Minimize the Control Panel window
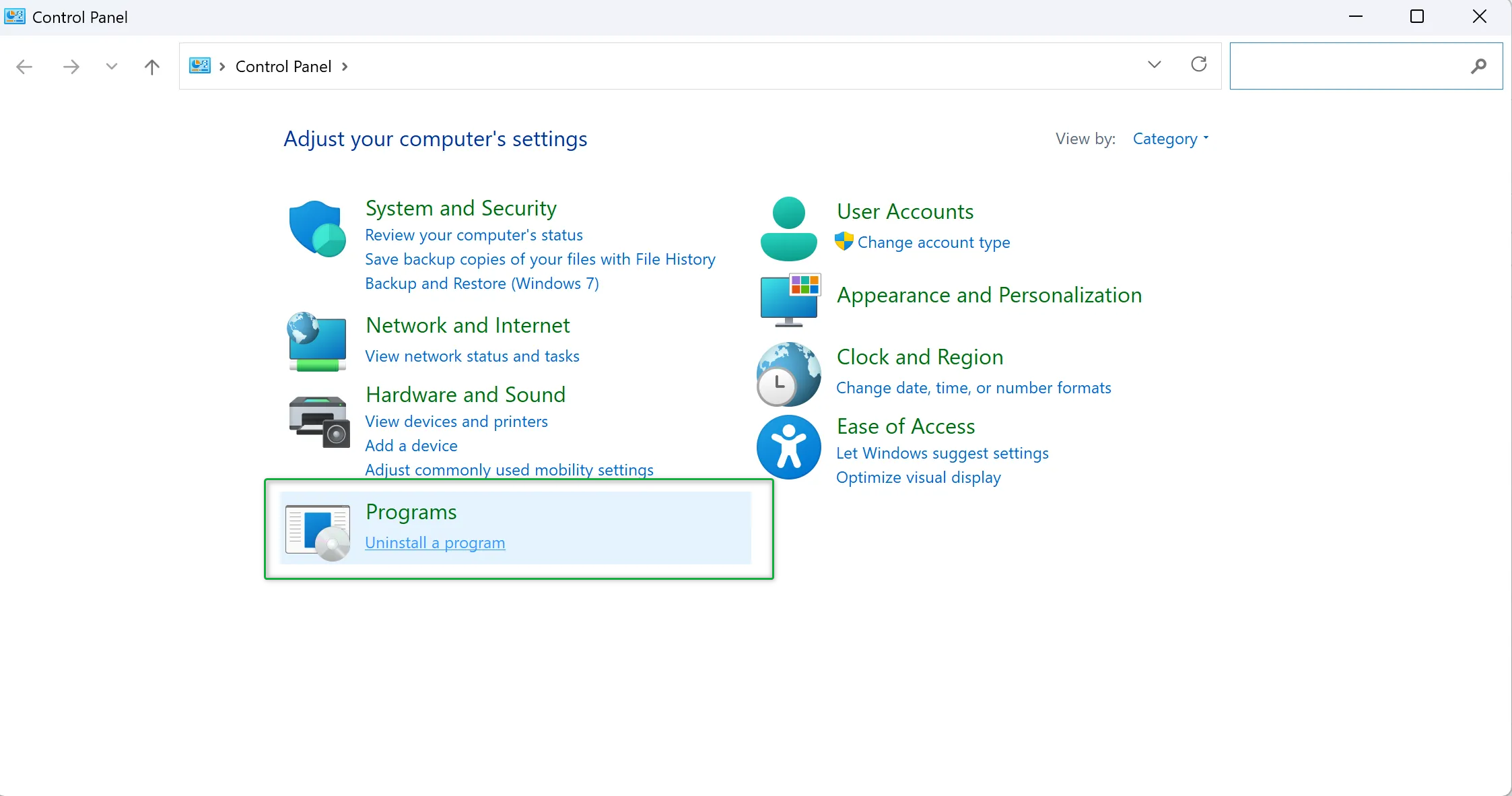This screenshot has height=796, width=1512. pyautogui.click(x=1356, y=17)
